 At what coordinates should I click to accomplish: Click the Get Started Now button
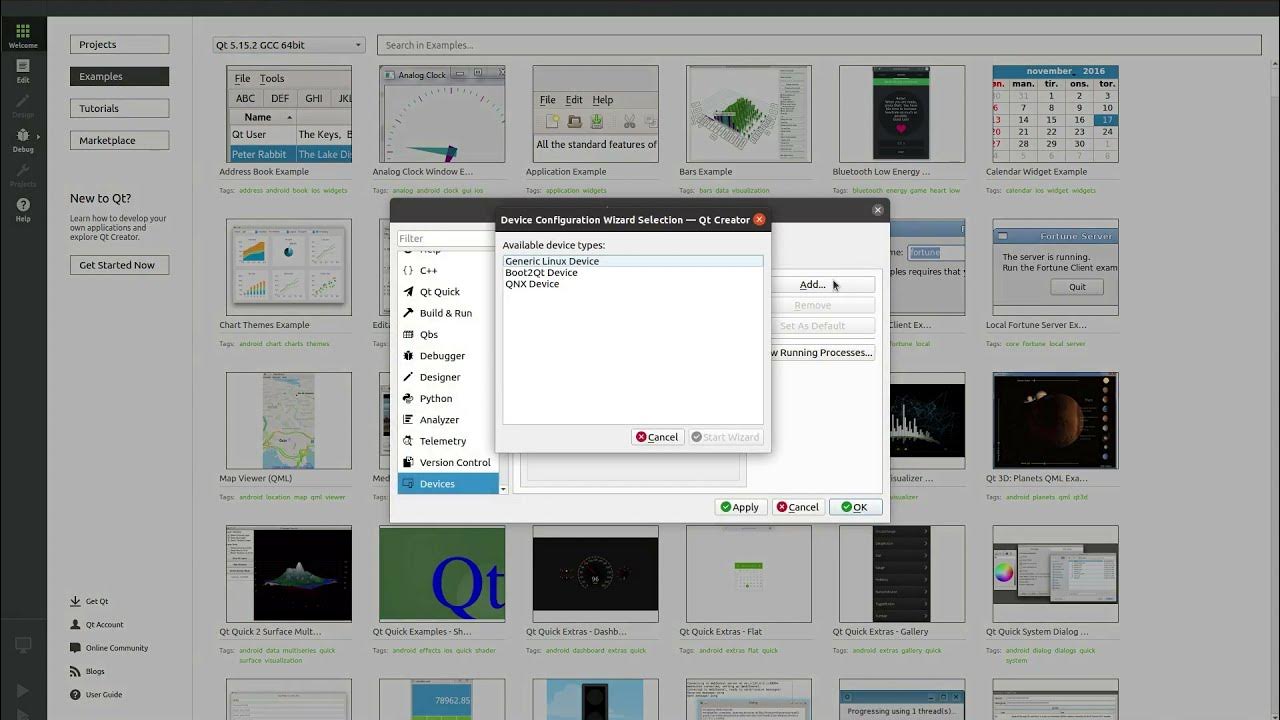119,265
